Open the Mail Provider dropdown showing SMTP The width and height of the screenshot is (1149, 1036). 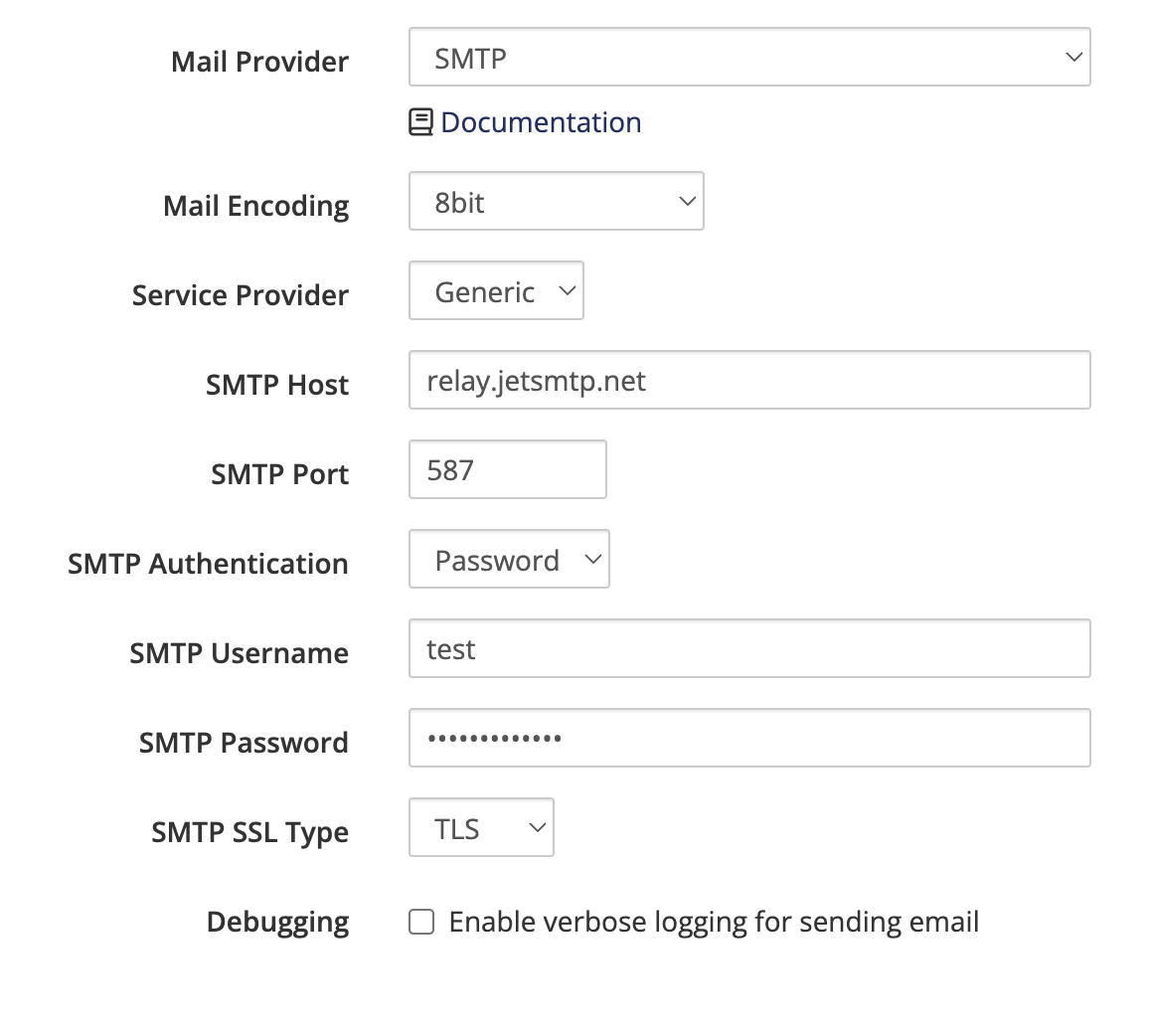coord(749,58)
